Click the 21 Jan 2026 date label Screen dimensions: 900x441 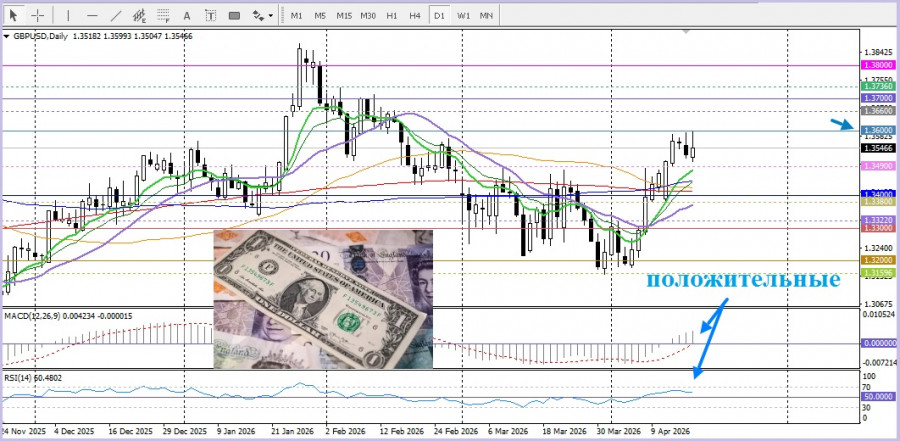[292, 430]
